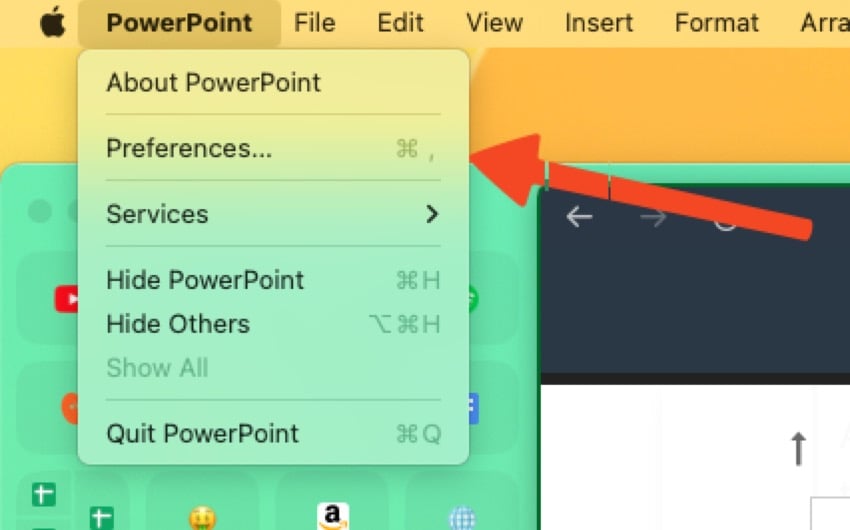This screenshot has height=530, width=850.
Task: Click the money-face emoji shortcut
Action: pos(203,519)
